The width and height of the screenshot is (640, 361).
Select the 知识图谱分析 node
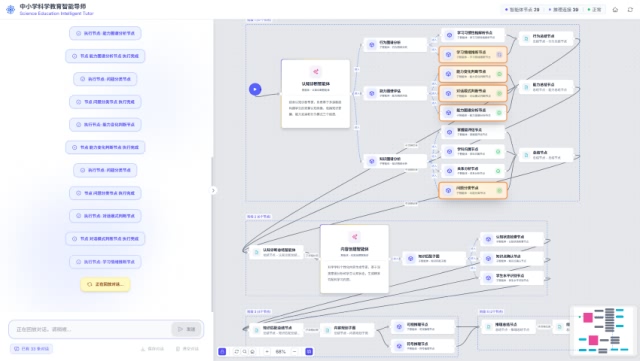(x=395, y=161)
